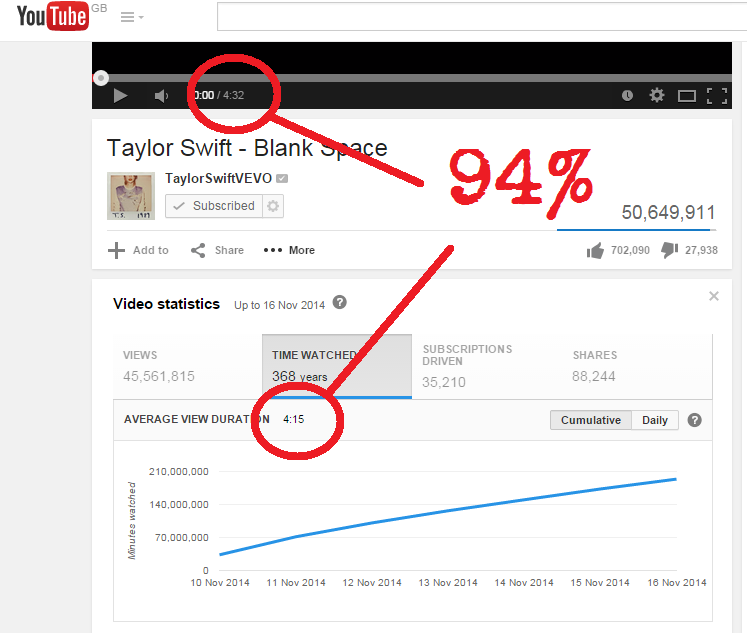Open TaylorSwiftVEVO channel avatar thumbnail
Image resolution: width=747 pixels, height=633 pixels.
click(x=131, y=196)
